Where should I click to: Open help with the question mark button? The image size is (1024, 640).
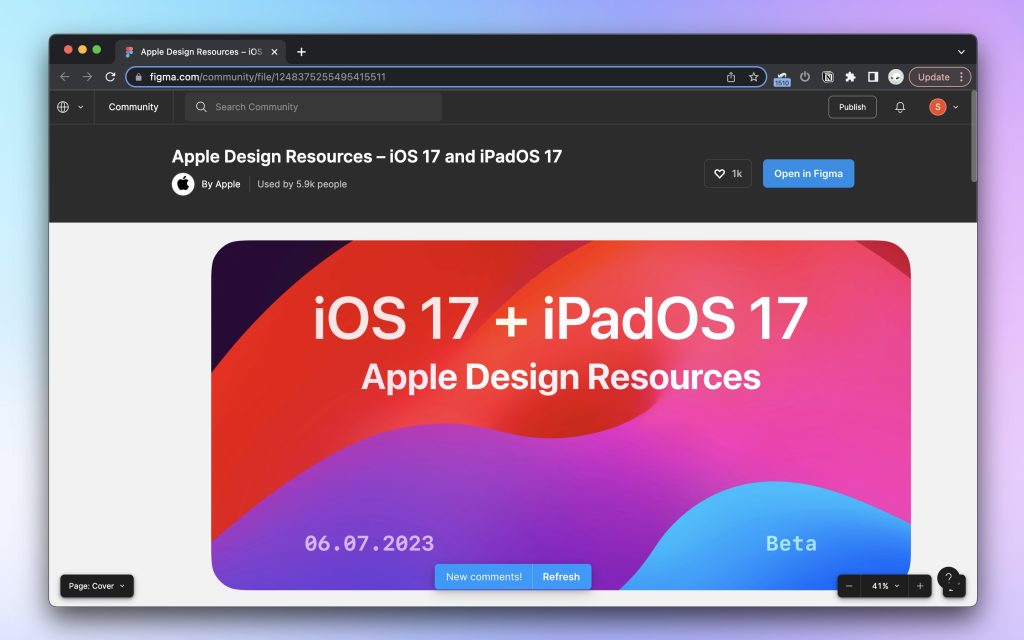point(949,578)
